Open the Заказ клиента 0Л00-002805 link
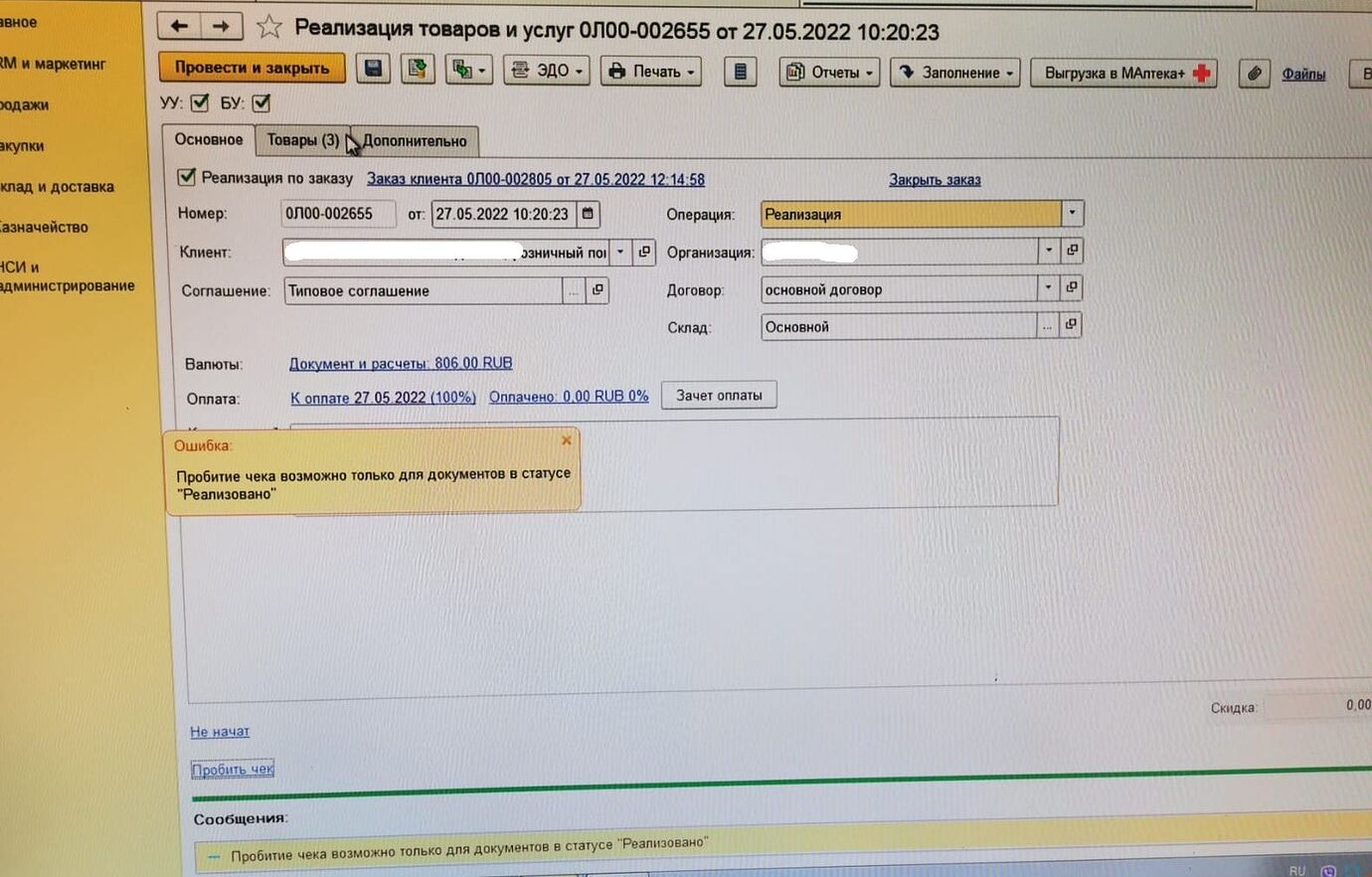1372x877 pixels. (x=536, y=180)
